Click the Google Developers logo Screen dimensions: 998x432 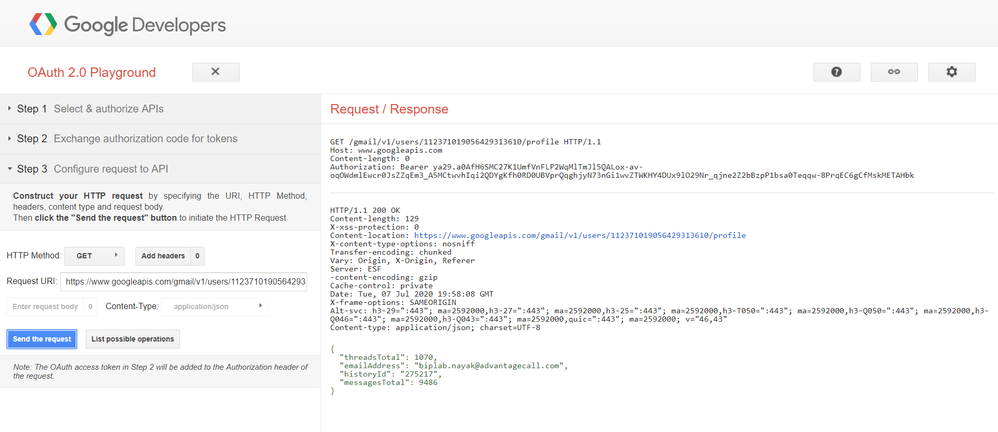pyautogui.click(x=127, y=24)
